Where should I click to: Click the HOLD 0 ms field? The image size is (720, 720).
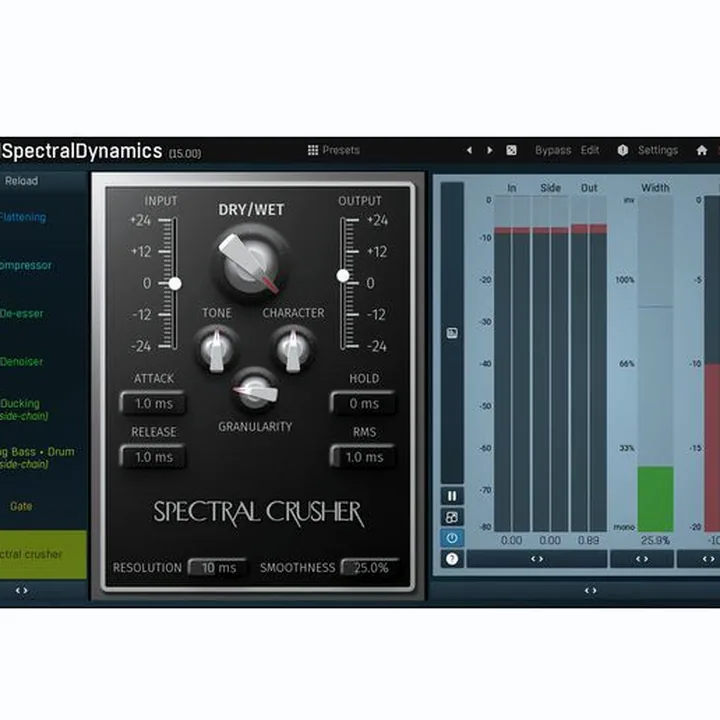click(x=364, y=404)
